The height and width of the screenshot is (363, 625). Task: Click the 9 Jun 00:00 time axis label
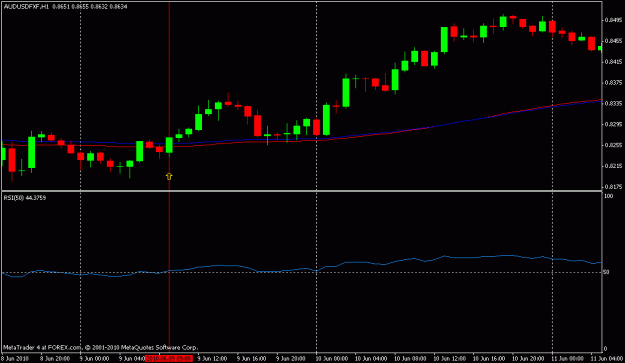tap(94, 359)
